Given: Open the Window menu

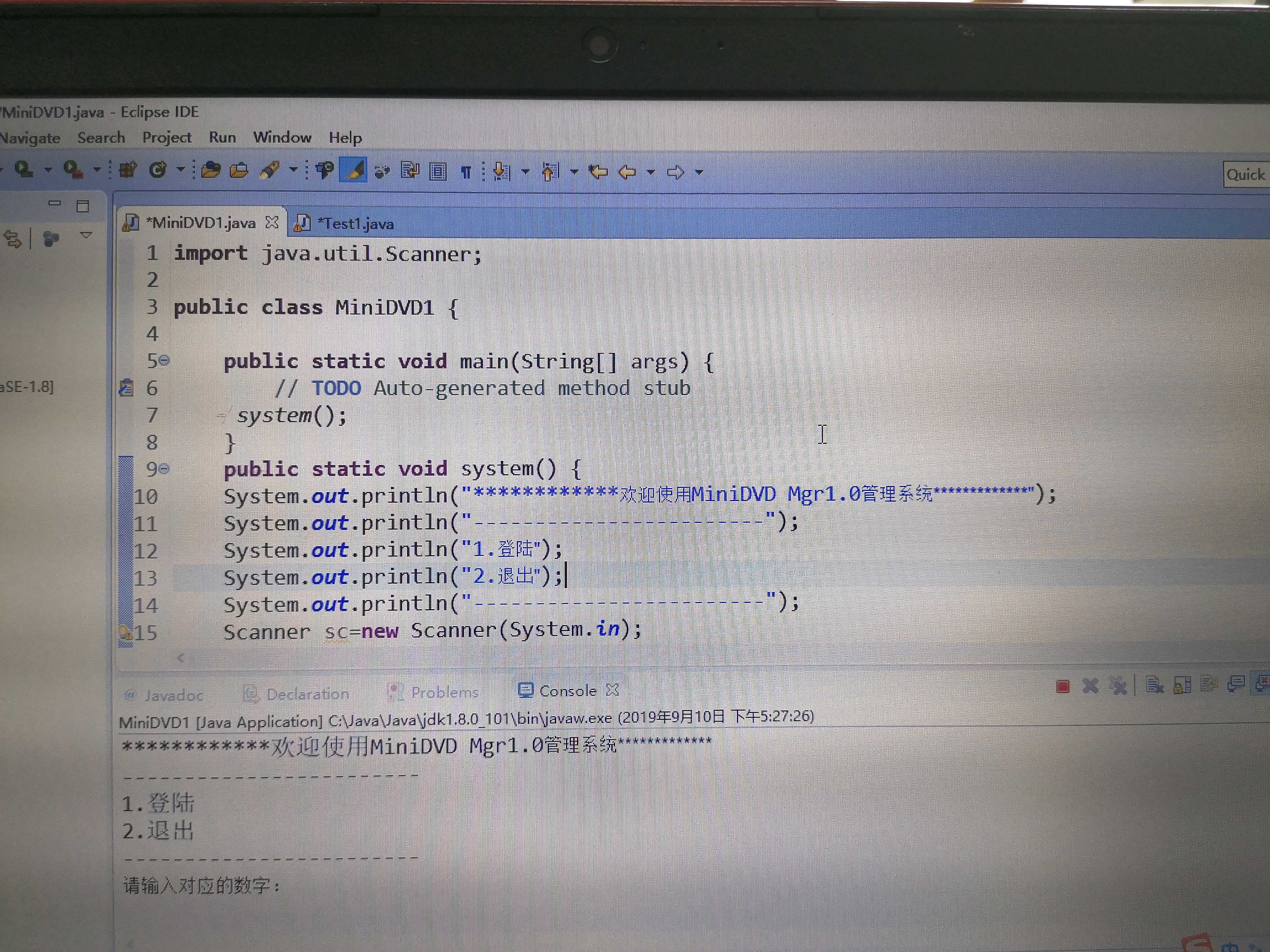Looking at the screenshot, I should point(282,138).
